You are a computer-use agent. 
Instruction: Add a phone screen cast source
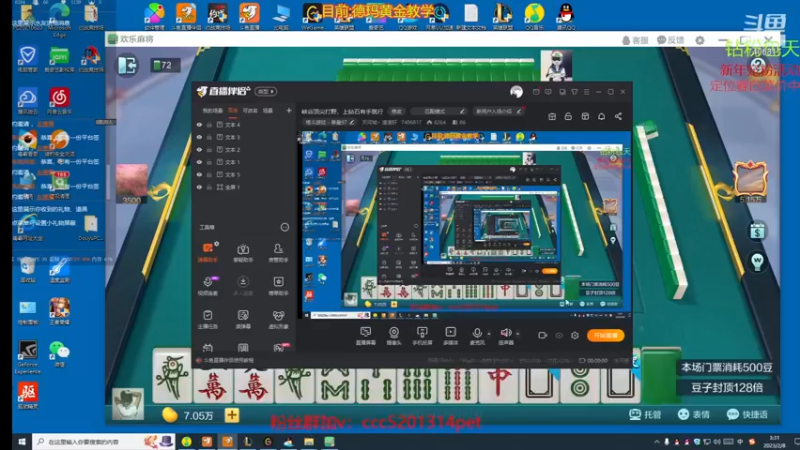point(422,336)
